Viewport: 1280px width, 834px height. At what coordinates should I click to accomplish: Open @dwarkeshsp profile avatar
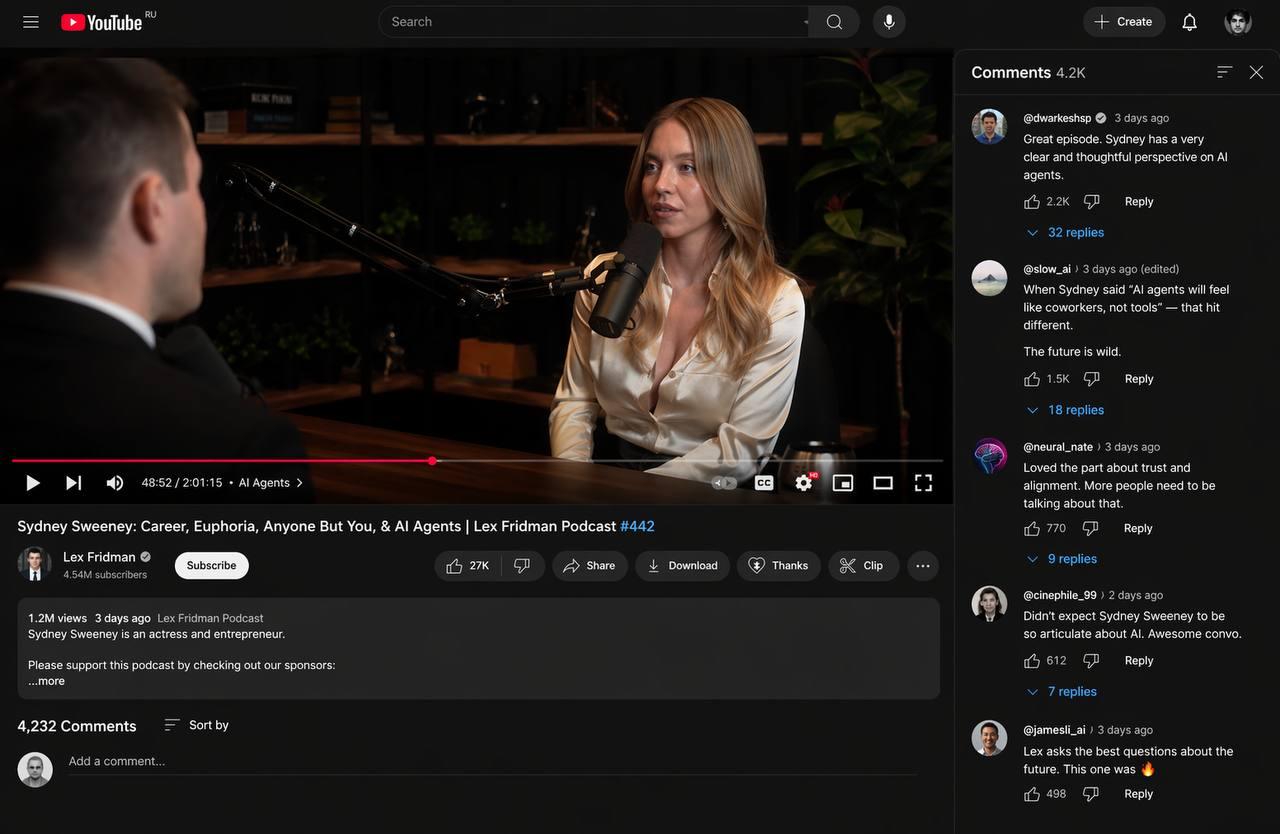click(989, 127)
